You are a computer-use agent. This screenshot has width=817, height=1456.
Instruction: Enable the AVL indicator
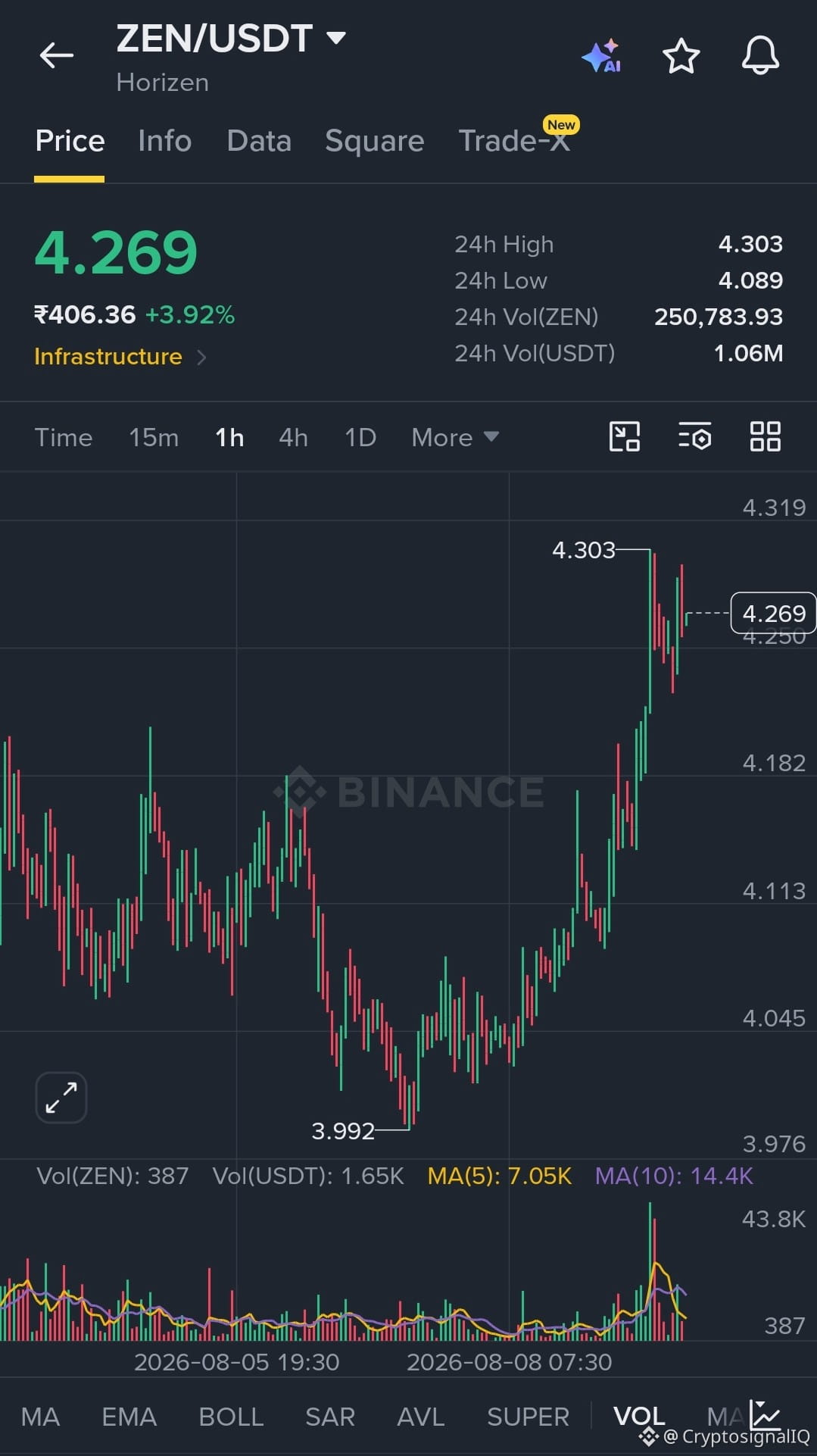tap(421, 1417)
